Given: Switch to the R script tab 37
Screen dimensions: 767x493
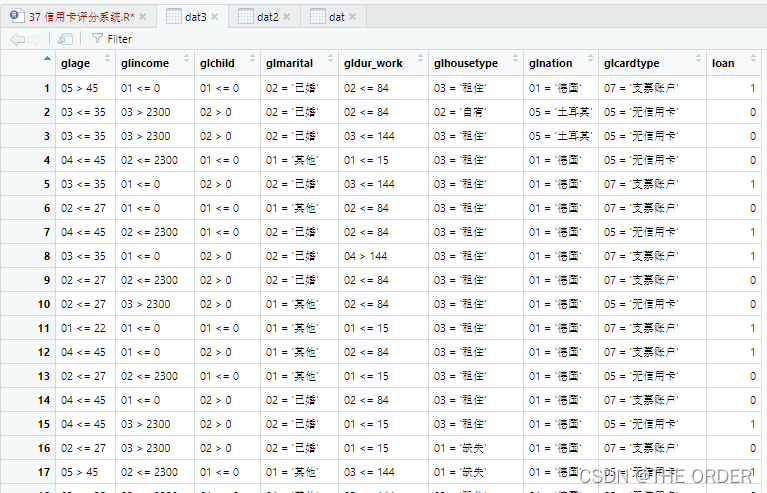Looking at the screenshot, I should pyautogui.click(x=81, y=17).
